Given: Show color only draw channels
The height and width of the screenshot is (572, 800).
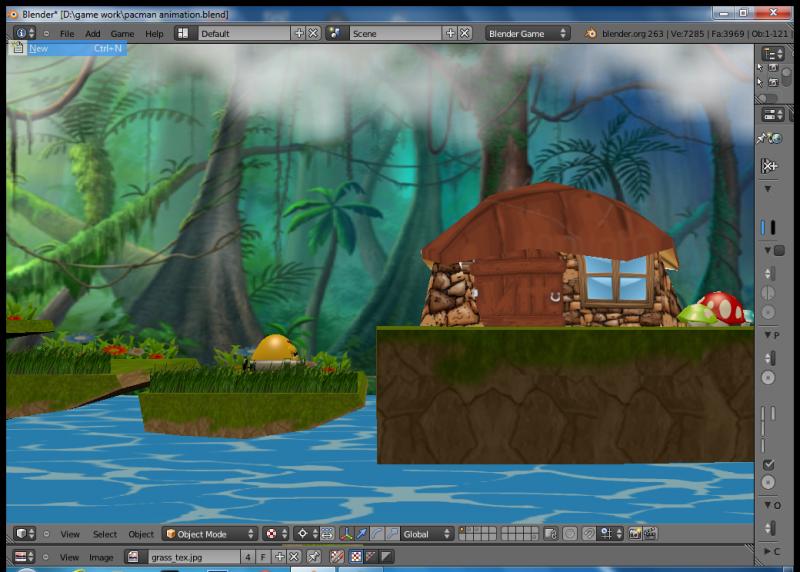Looking at the screenshot, I should pos(357,557).
